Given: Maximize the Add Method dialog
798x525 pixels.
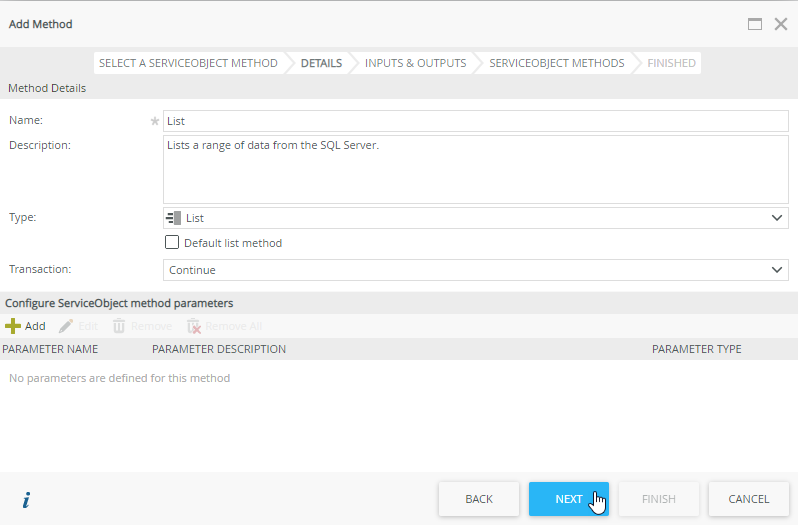Looking at the screenshot, I should pos(755,24).
